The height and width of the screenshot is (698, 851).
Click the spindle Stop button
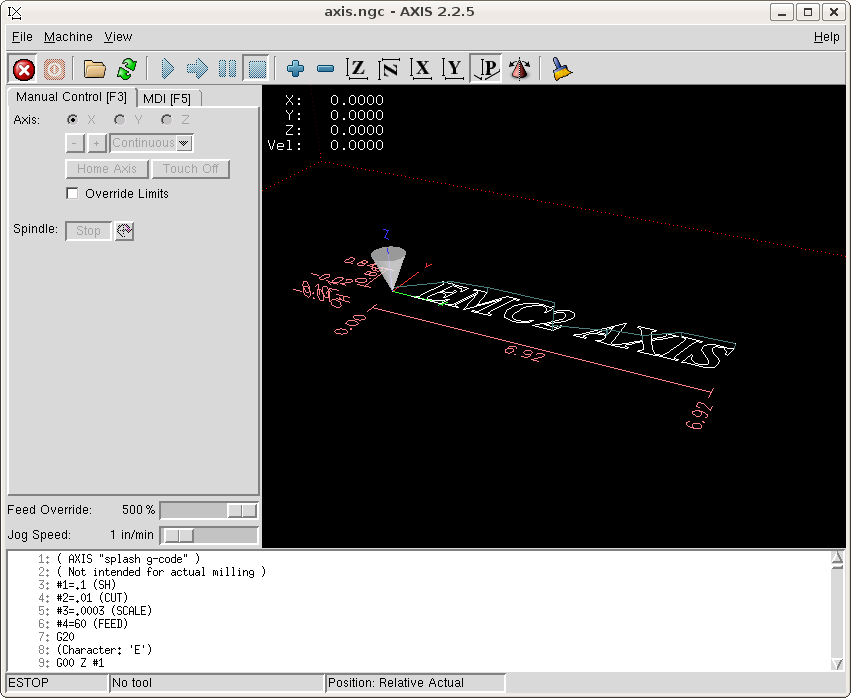coord(88,231)
